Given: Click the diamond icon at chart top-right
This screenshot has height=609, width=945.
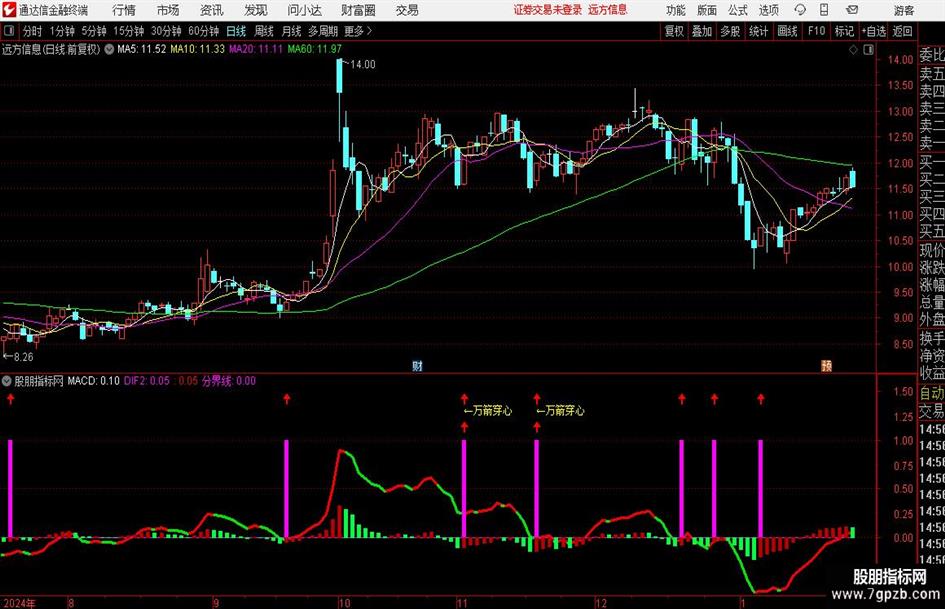Looking at the screenshot, I should [853, 50].
